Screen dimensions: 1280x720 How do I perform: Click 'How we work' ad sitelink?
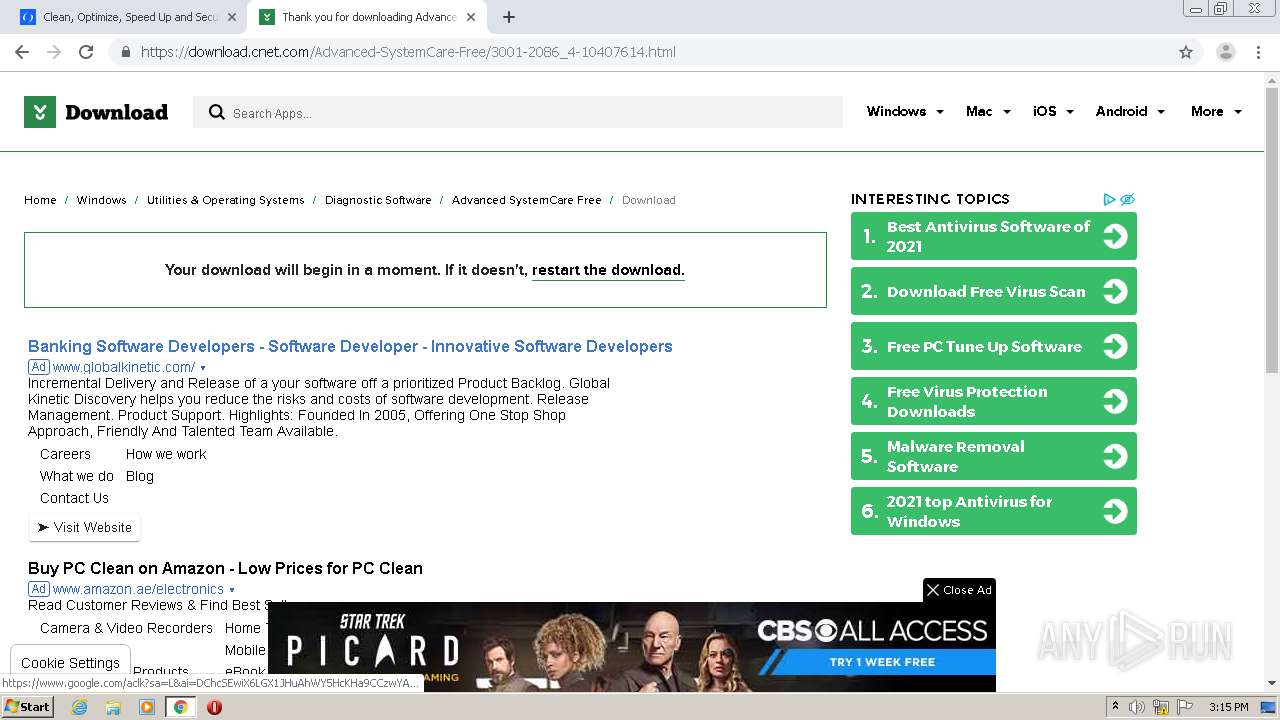pyautogui.click(x=166, y=454)
